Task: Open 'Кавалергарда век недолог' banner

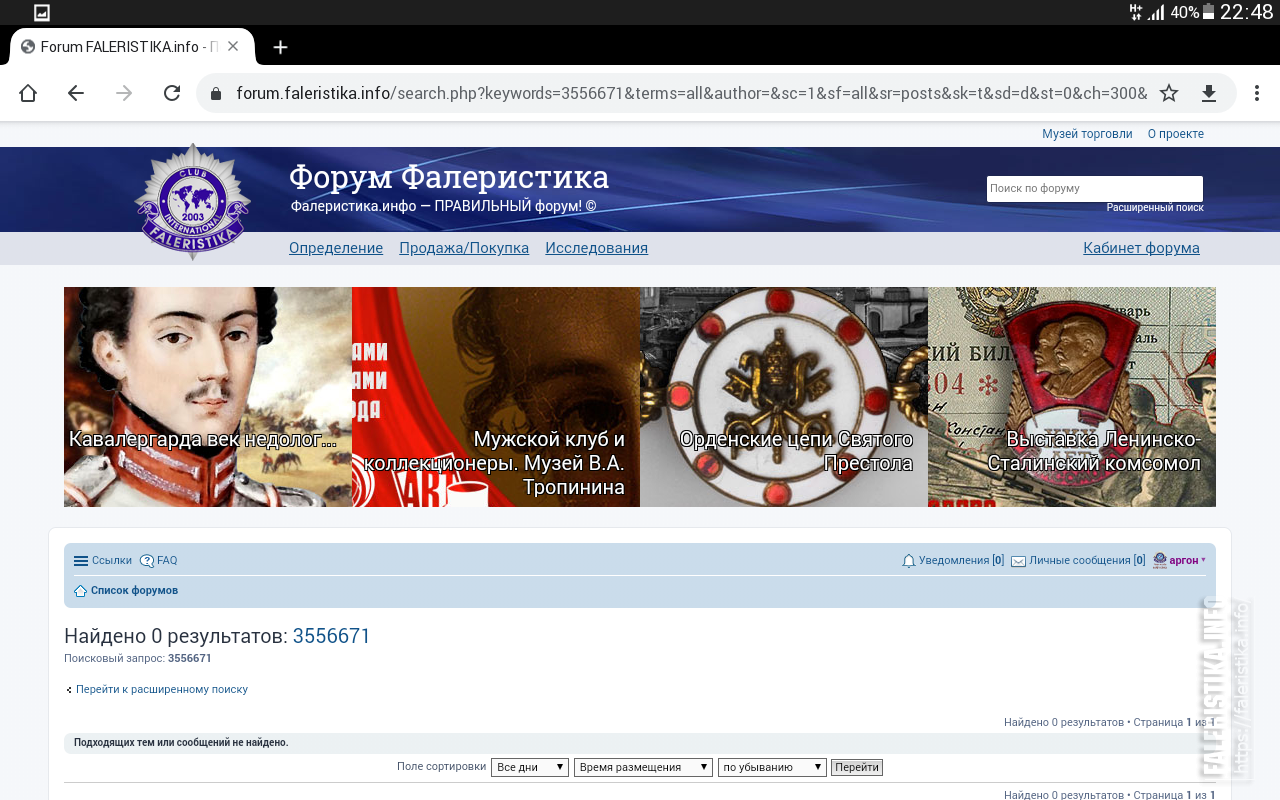Action: [208, 397]
